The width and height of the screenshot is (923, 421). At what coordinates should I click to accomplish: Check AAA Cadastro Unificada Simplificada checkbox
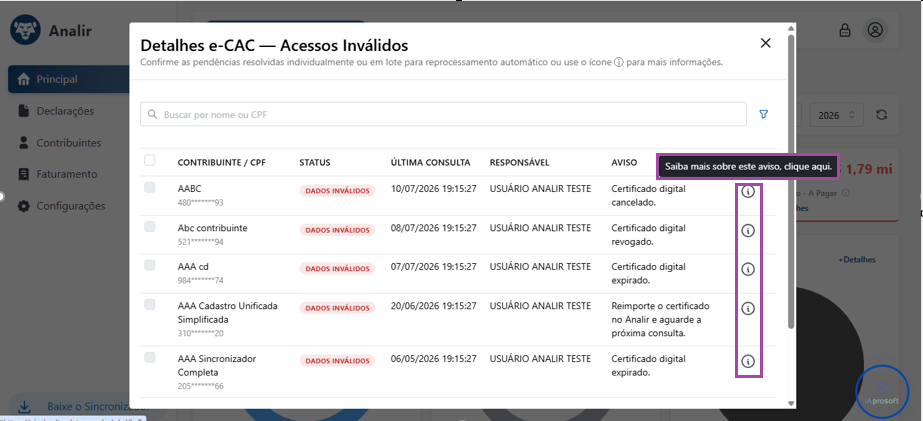pos(150,304)
